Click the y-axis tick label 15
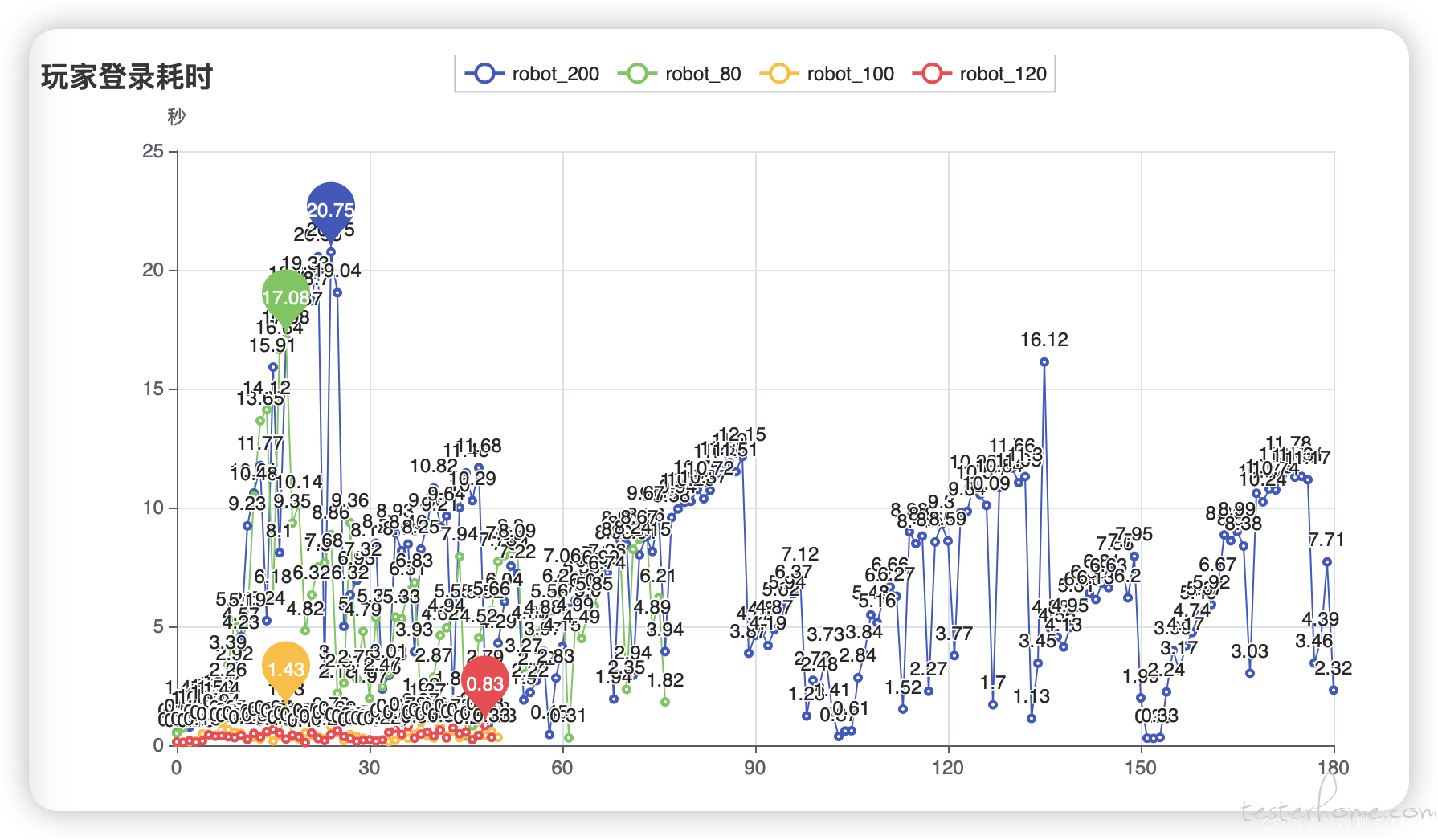Viewport: 1438px width, 840px height. pyautogui.click(x=153, y=389)
